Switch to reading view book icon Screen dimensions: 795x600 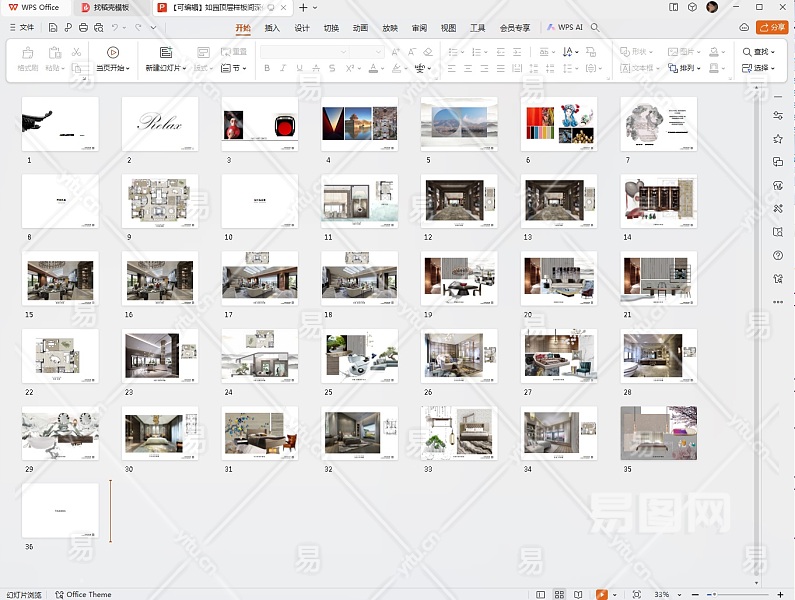pyautogui.click(x=577, y=594)
